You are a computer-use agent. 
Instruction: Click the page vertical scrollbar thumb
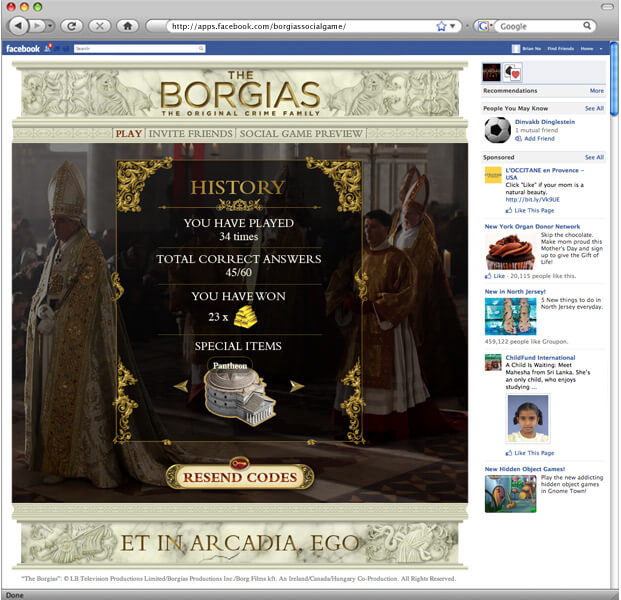coord(614,79)
